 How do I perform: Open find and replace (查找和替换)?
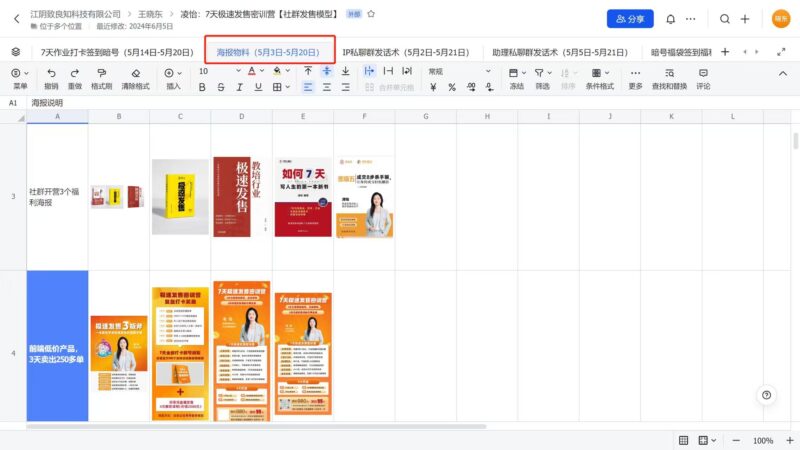pyautogui.click(x=668, y=73)
